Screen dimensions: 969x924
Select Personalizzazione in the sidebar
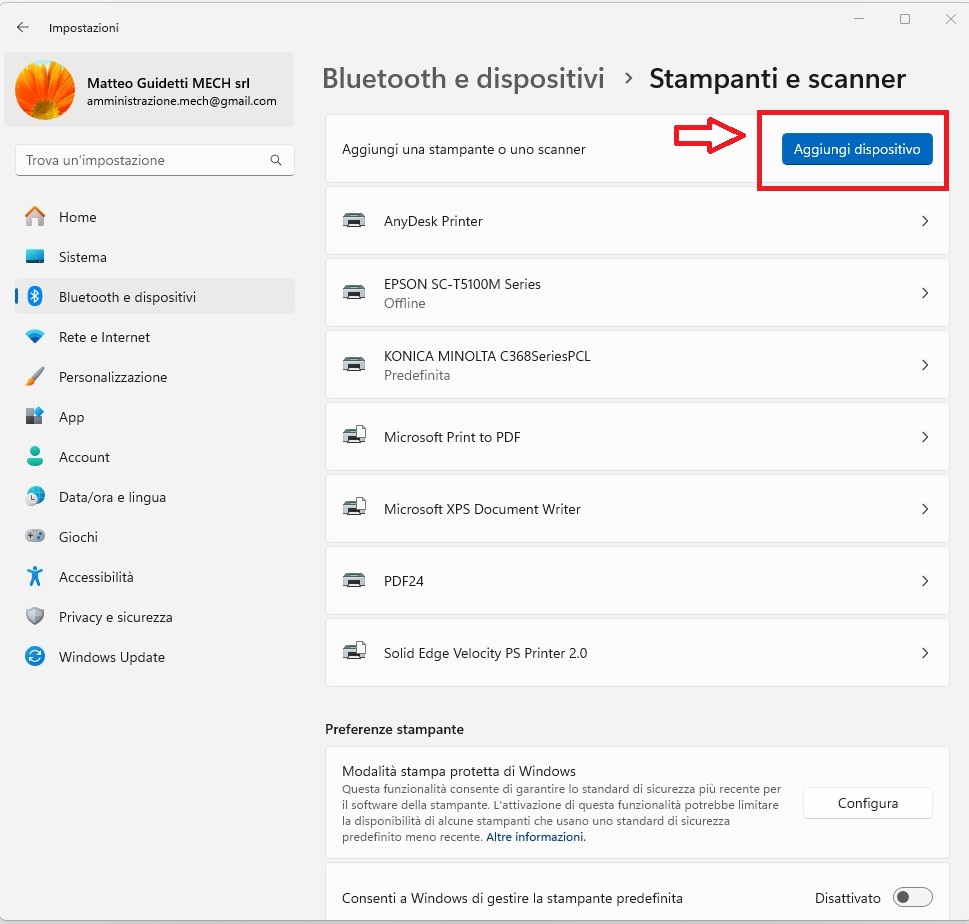113,377
